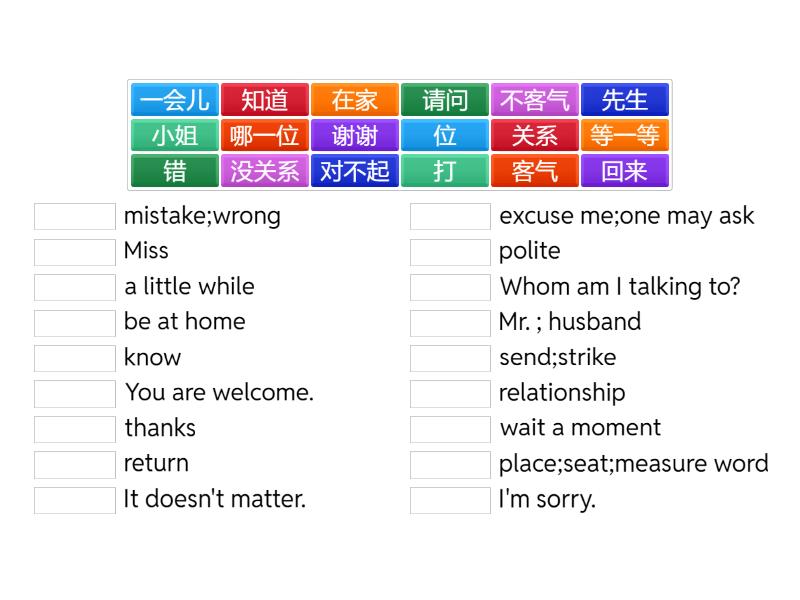
Task: Click the 先生 word tile
Action: tap(625, 100)
